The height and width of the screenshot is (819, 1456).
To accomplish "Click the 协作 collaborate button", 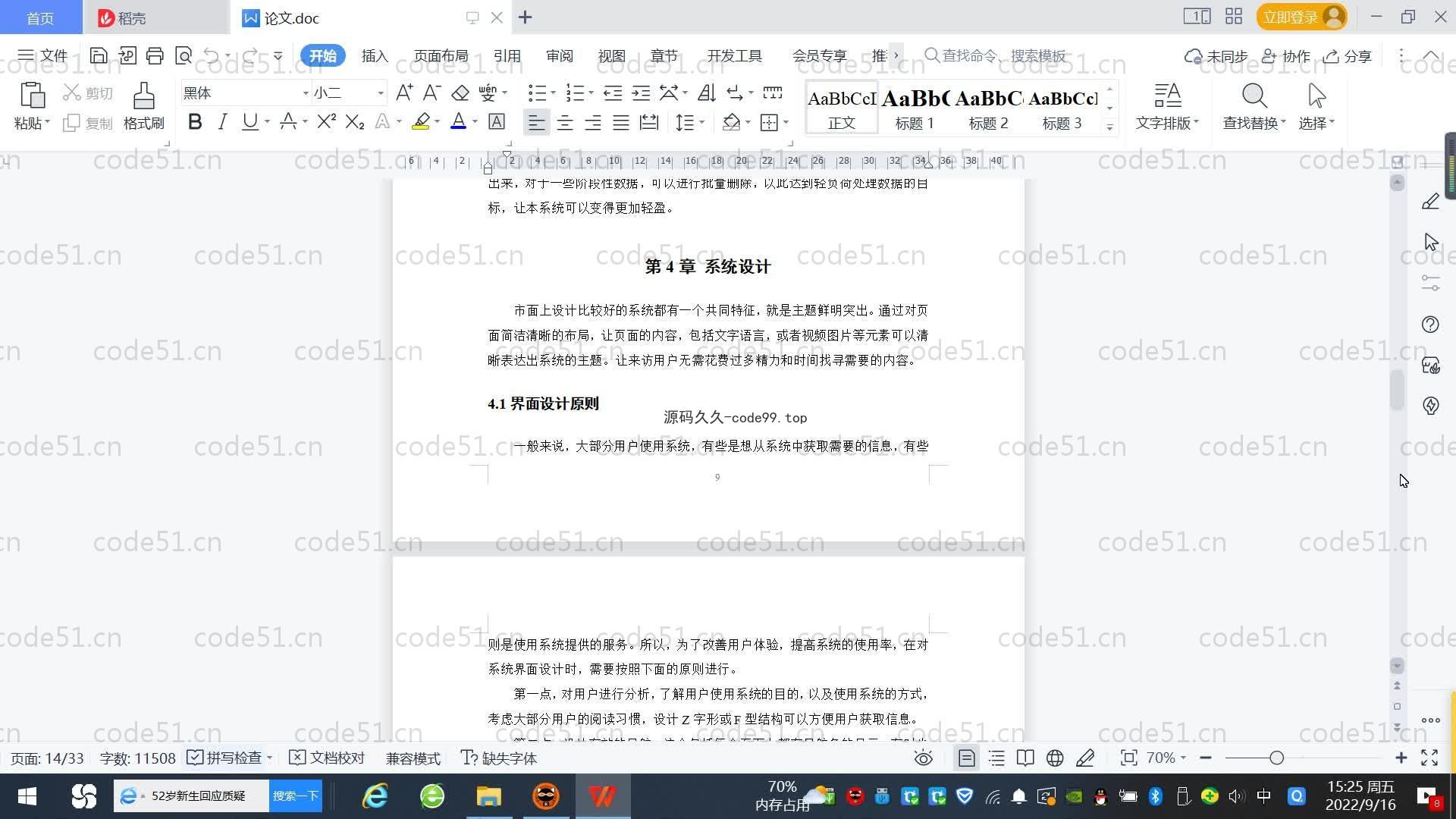I will (1285, 56).
